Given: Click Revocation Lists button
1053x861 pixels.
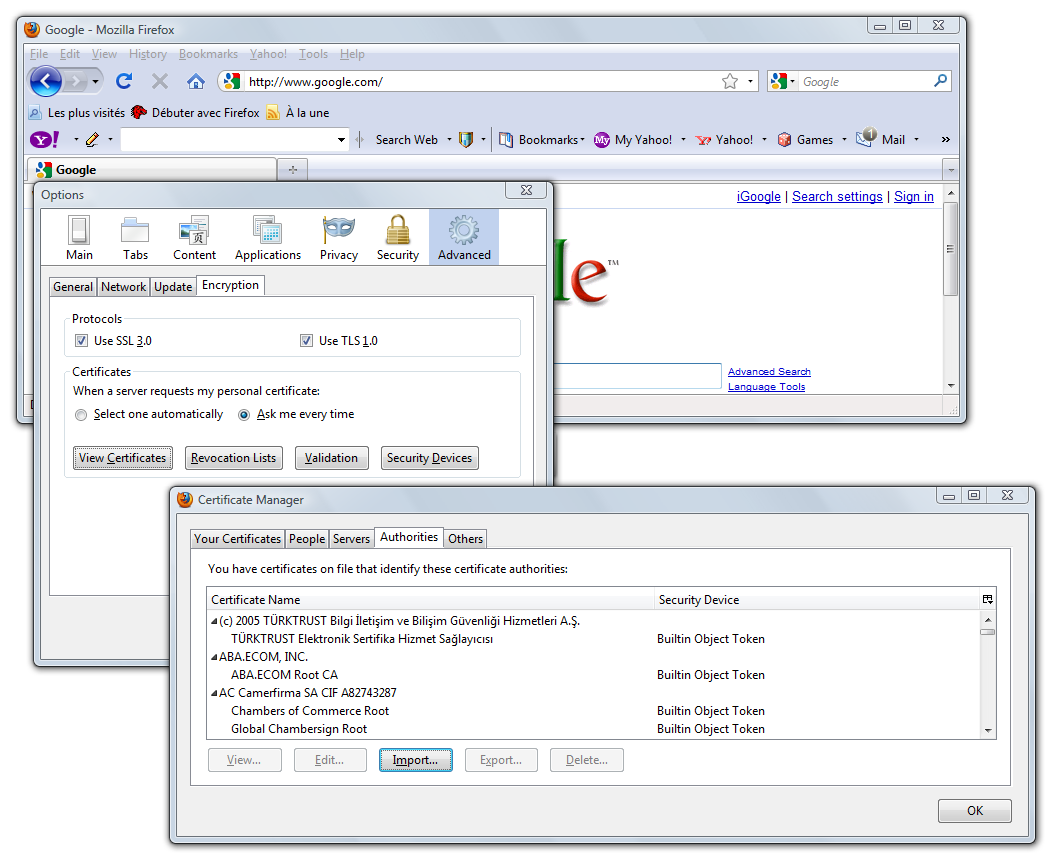Looking at the screenshot, I should coord(234,458).
